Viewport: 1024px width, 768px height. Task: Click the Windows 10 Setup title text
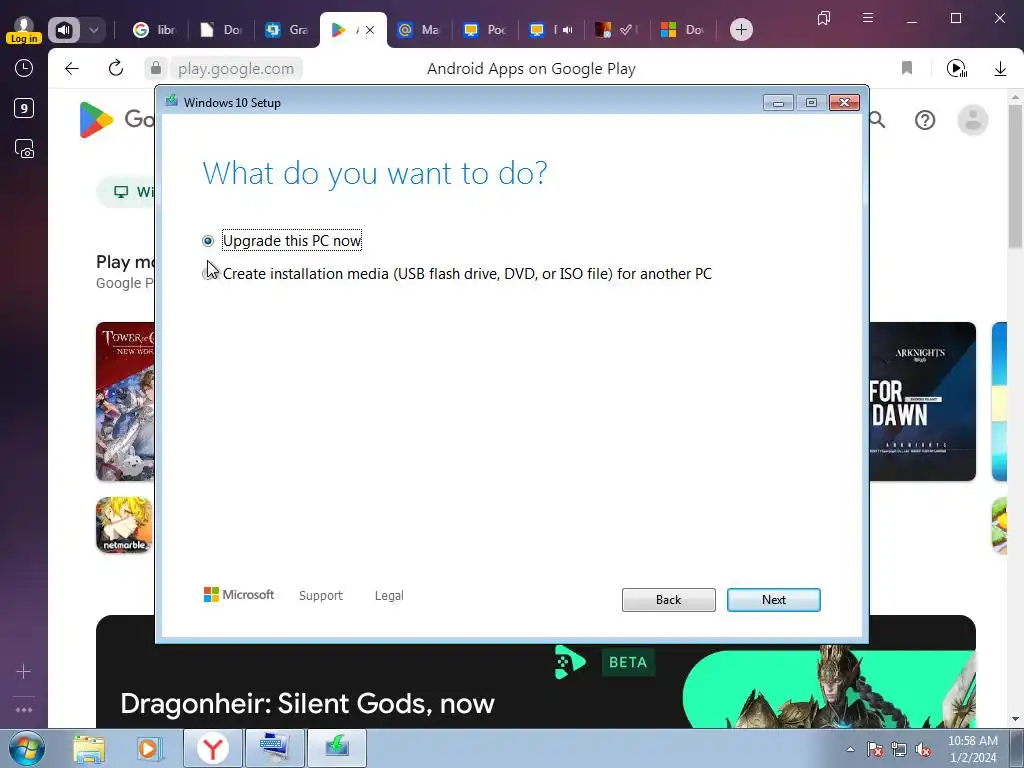pos(232,103)
